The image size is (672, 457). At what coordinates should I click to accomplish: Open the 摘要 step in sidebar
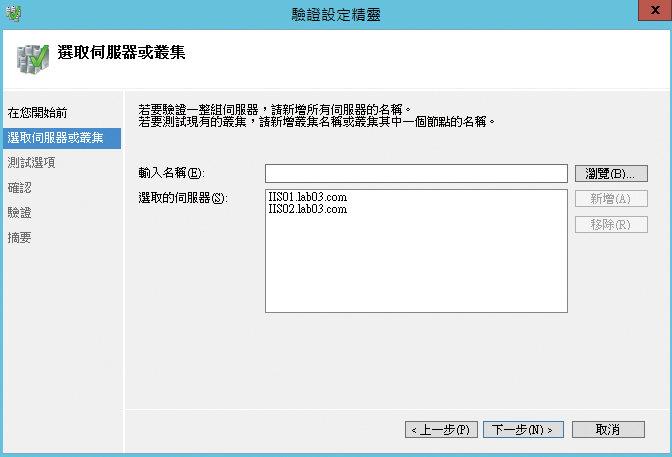coord(20,237)
